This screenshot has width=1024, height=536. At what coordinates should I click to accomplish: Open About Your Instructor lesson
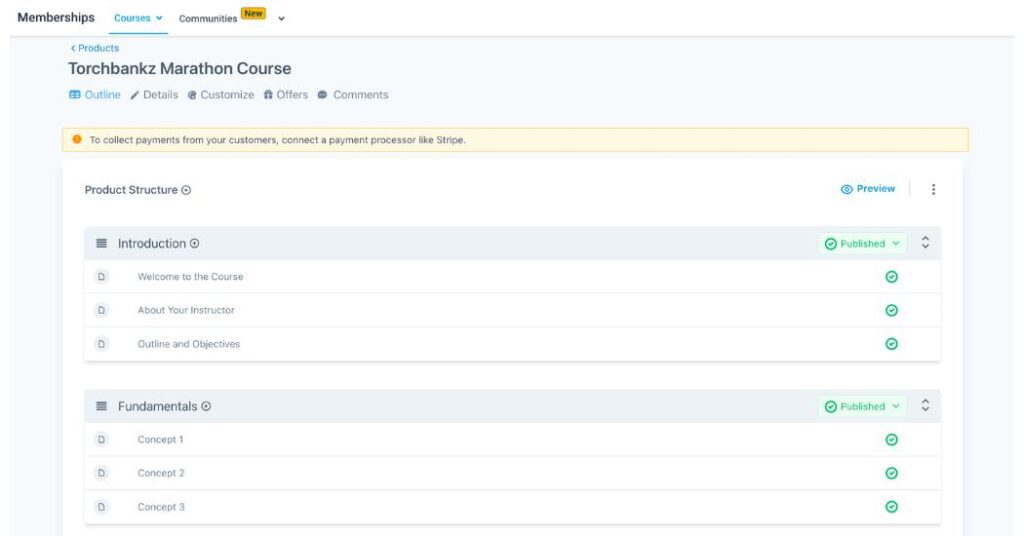tap(185, 310)
